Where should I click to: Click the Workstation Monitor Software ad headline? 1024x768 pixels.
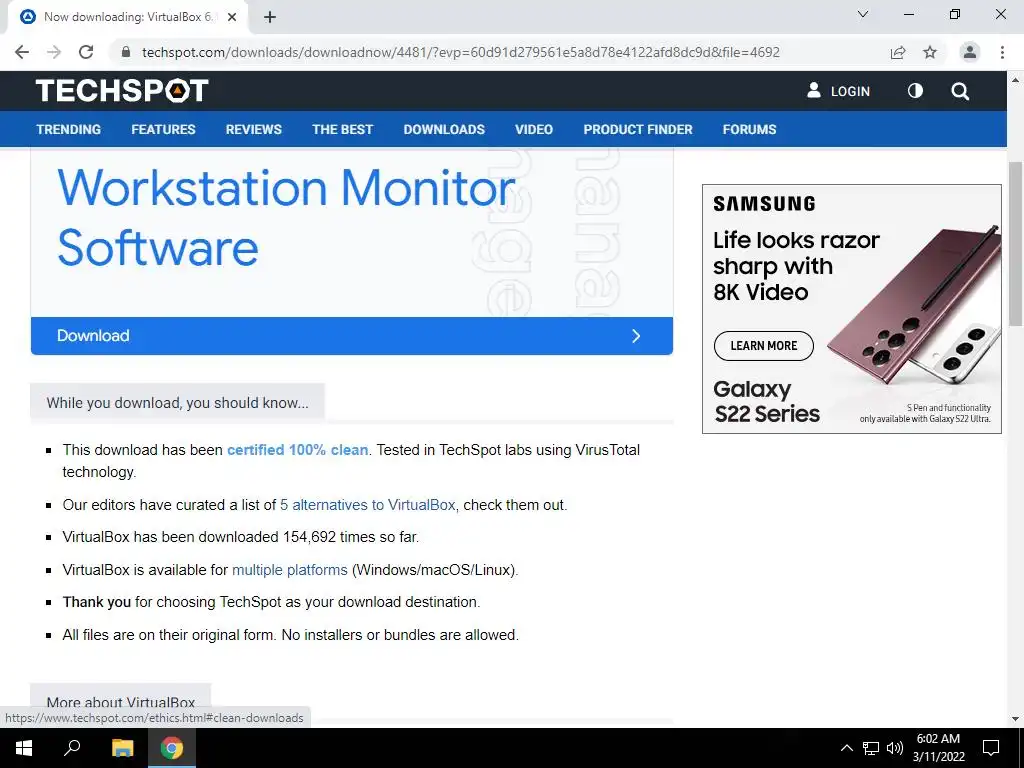(x=286, y=217)
